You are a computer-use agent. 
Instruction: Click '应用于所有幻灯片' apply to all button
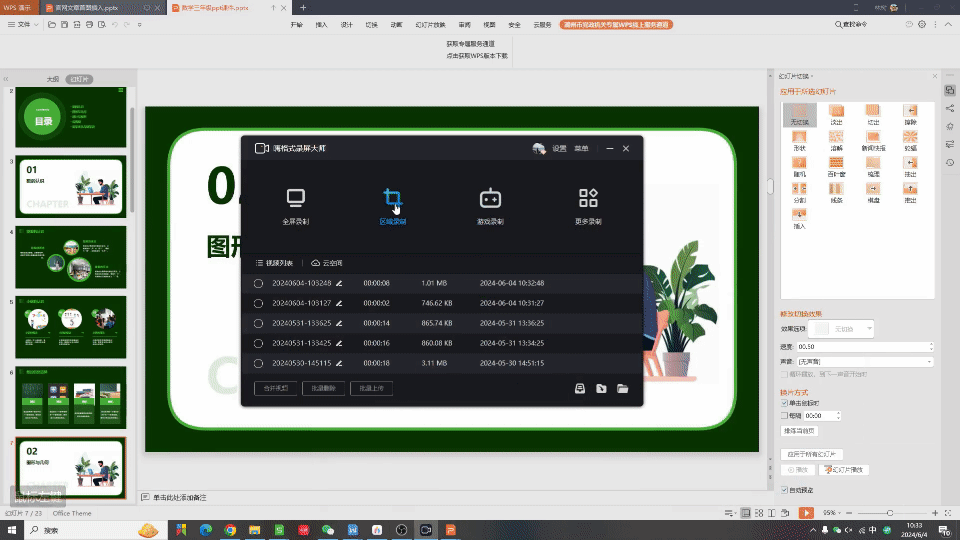click(x=812, y=454)
